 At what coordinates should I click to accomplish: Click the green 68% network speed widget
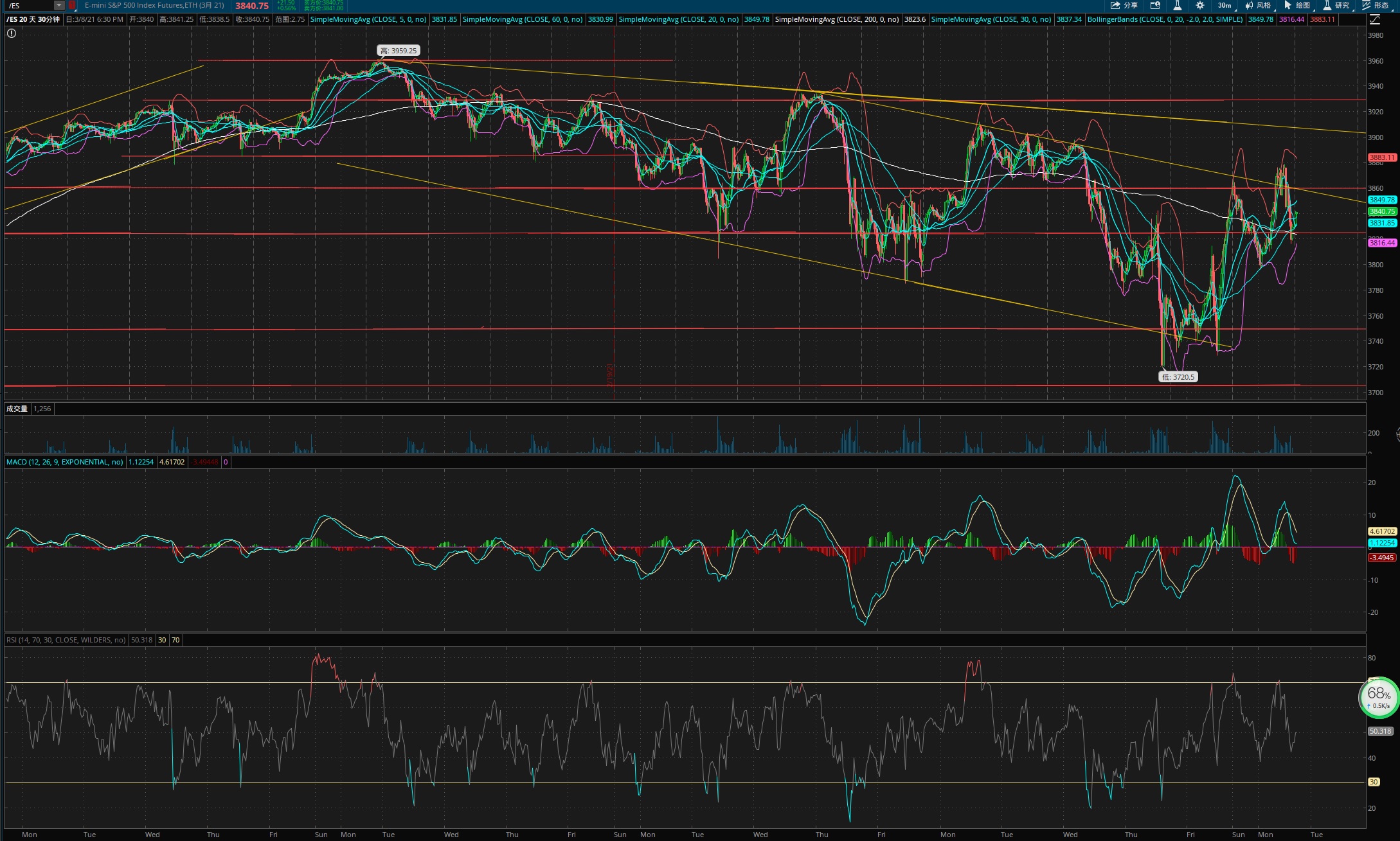coord(1379,698)
